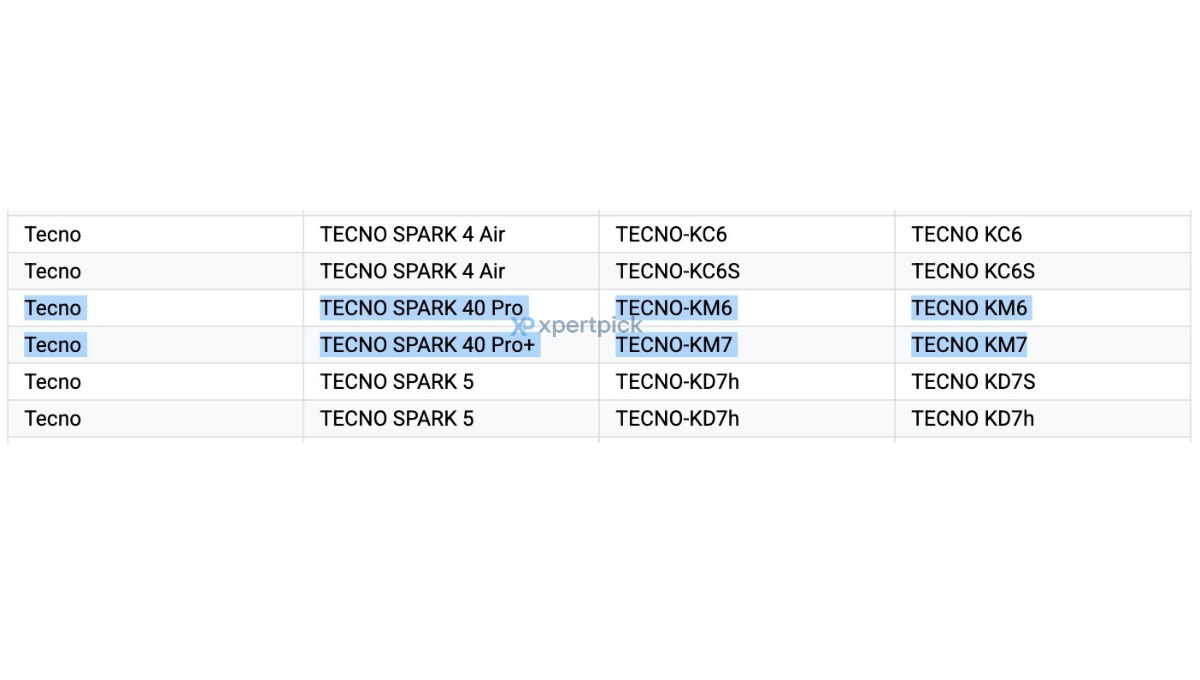Screen dimensions: 1200x680
Task: Select the second TECNO SPARK 4 Air cell
Action: (x=451, y=271)
